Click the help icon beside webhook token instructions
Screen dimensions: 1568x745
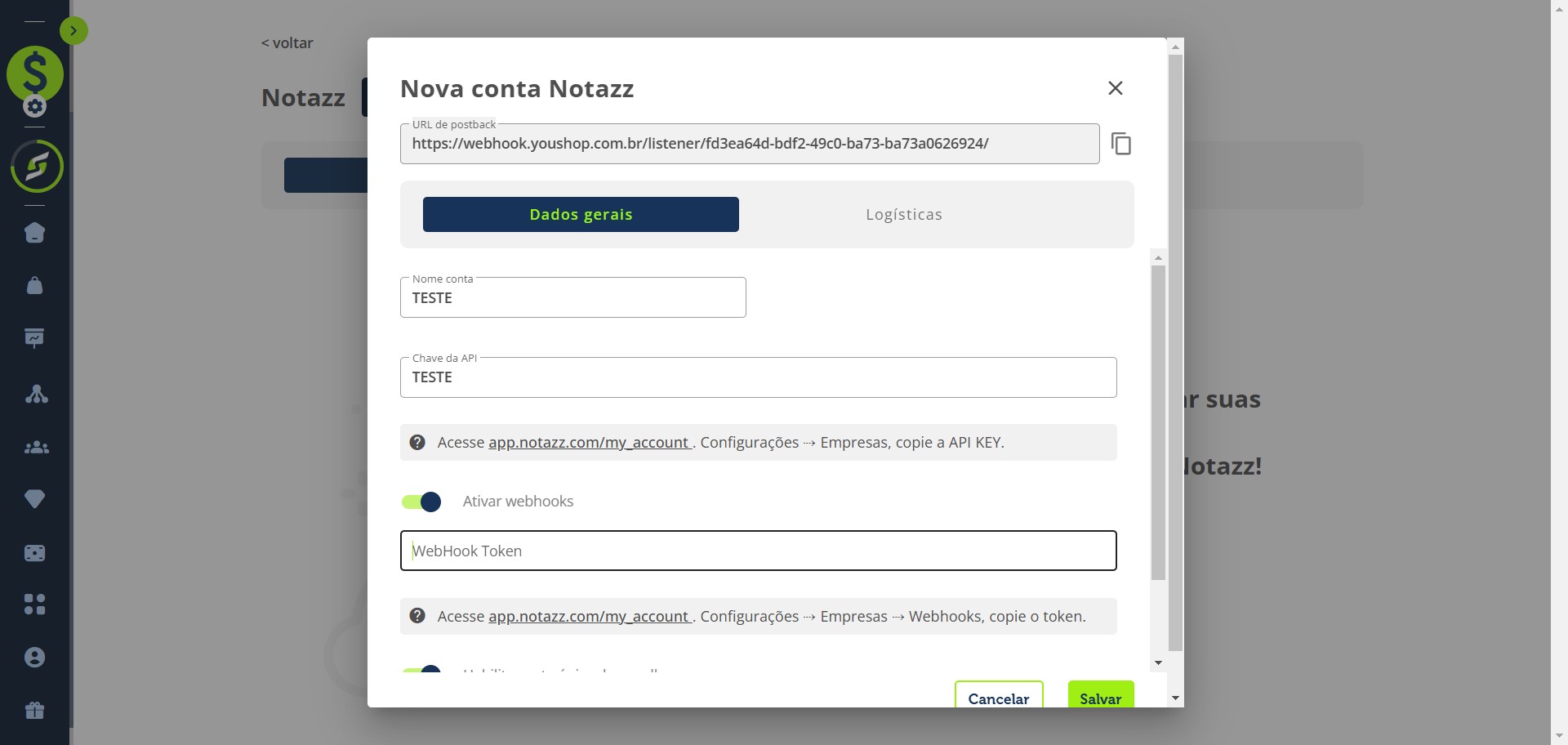tap(417, 616)
